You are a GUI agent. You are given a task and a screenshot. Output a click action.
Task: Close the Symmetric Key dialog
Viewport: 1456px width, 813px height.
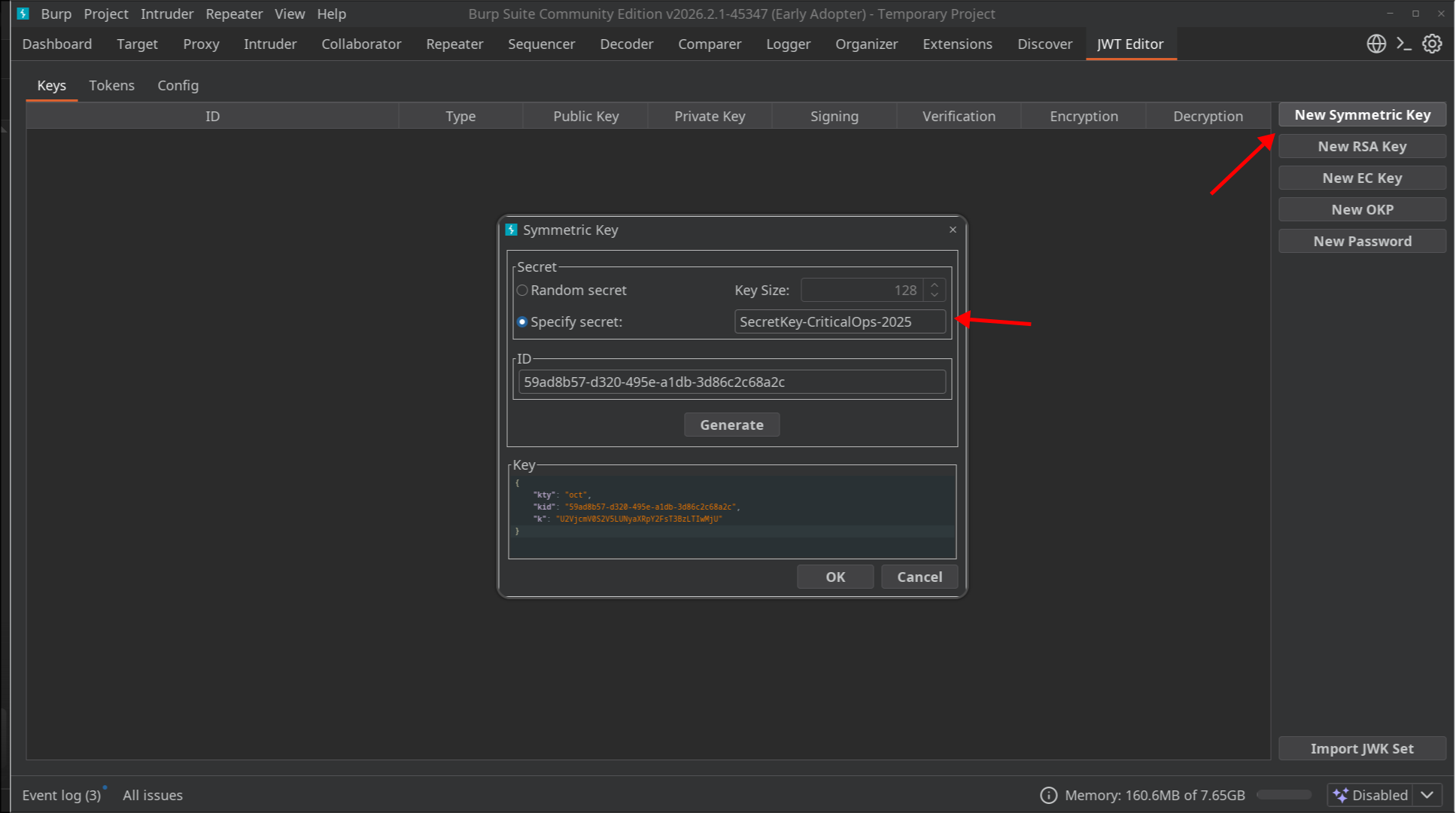[x=953, y=230]
